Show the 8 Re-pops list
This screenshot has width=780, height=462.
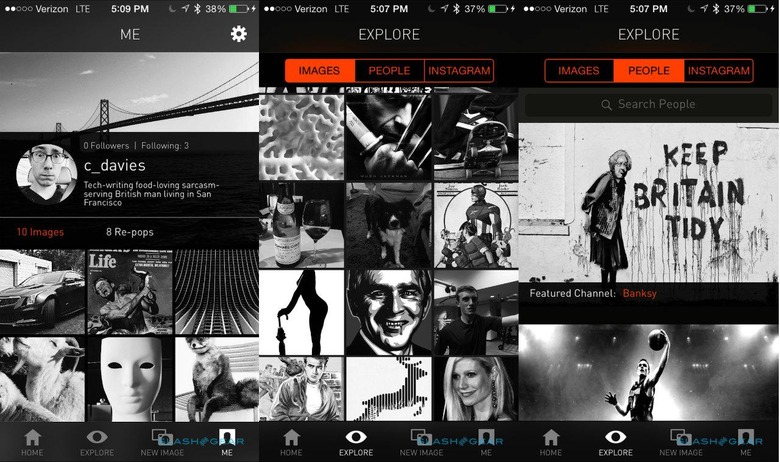click(x=129, y=232)
